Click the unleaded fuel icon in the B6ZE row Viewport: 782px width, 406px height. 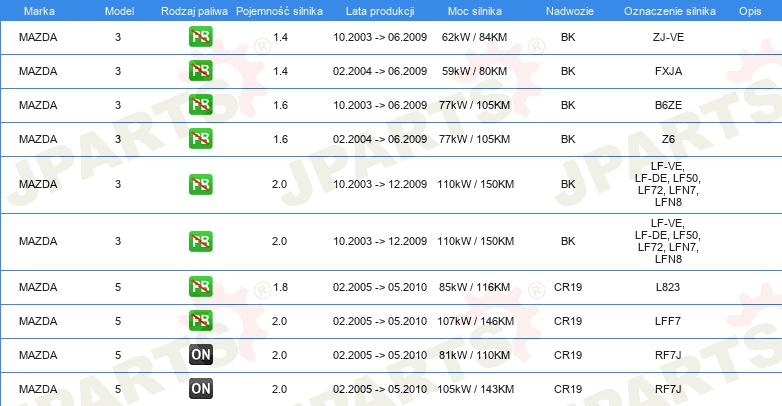coord(200,105)
